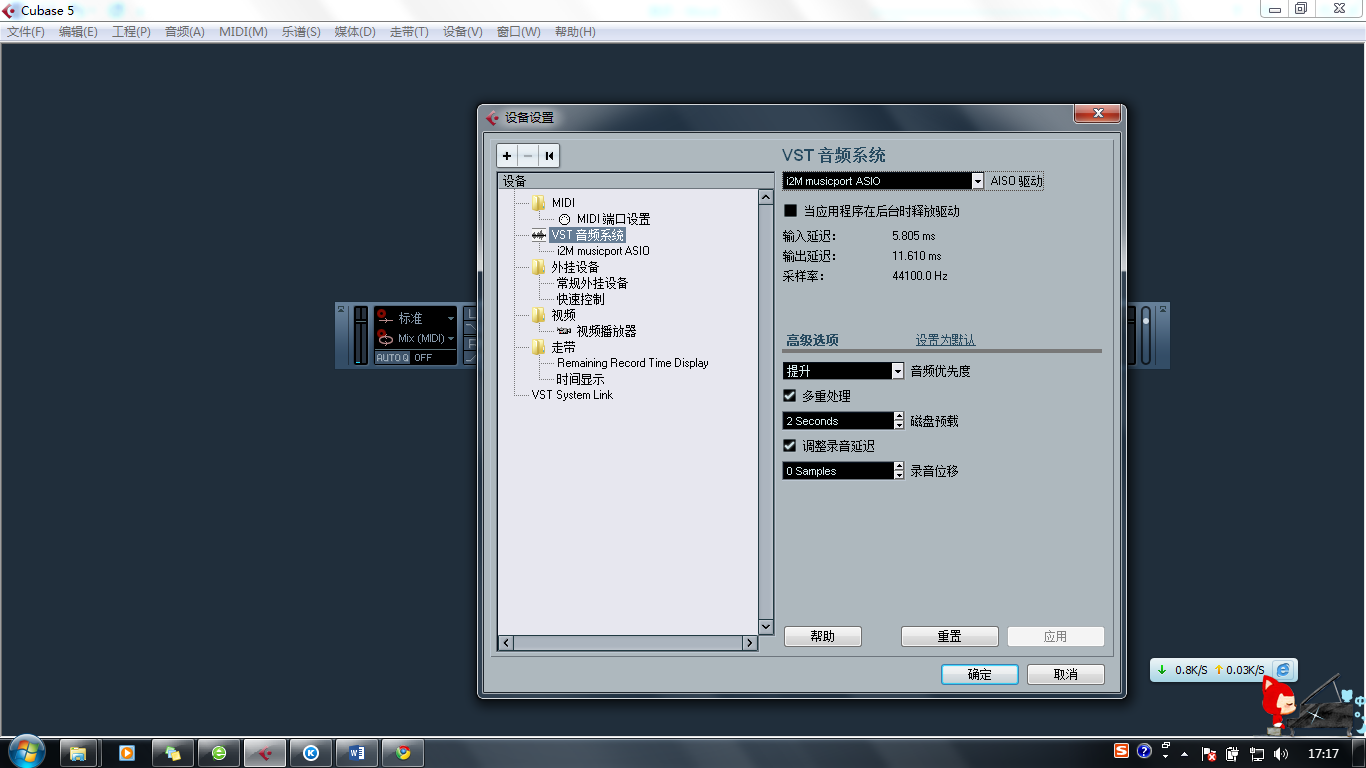Click the 外挂设备 folder icon

tap(539, 267)
